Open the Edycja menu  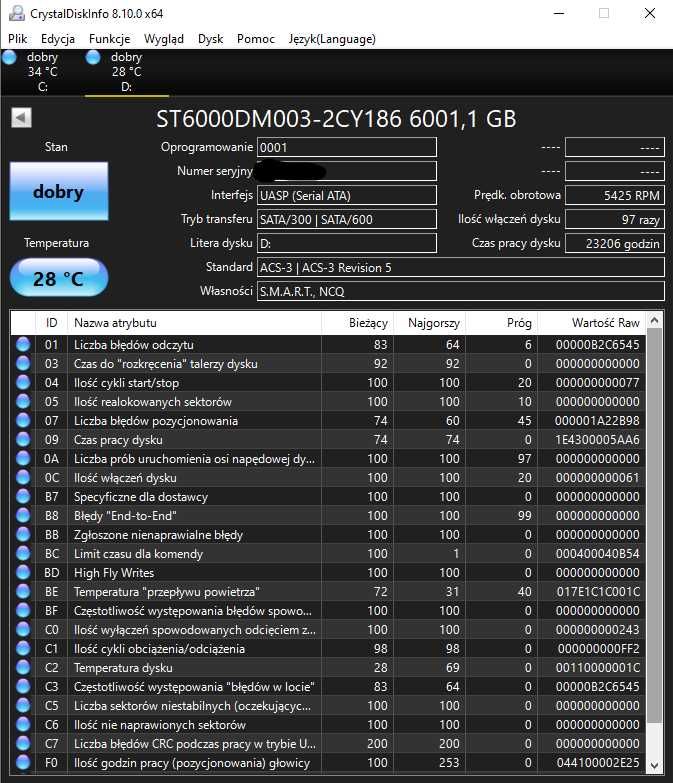coord(58,39)
